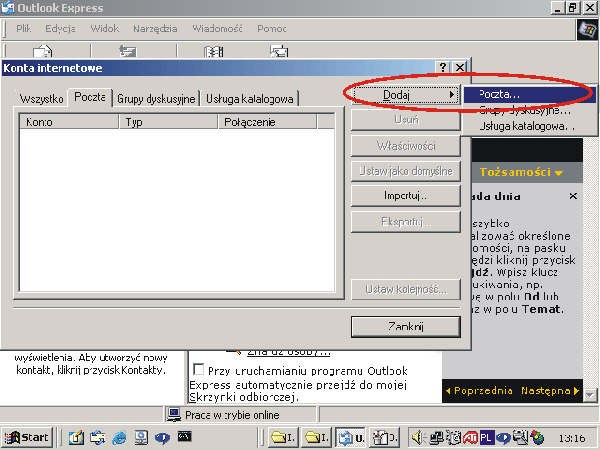
Task: Switch to the Wszystko tab
Action: point(41,98)
